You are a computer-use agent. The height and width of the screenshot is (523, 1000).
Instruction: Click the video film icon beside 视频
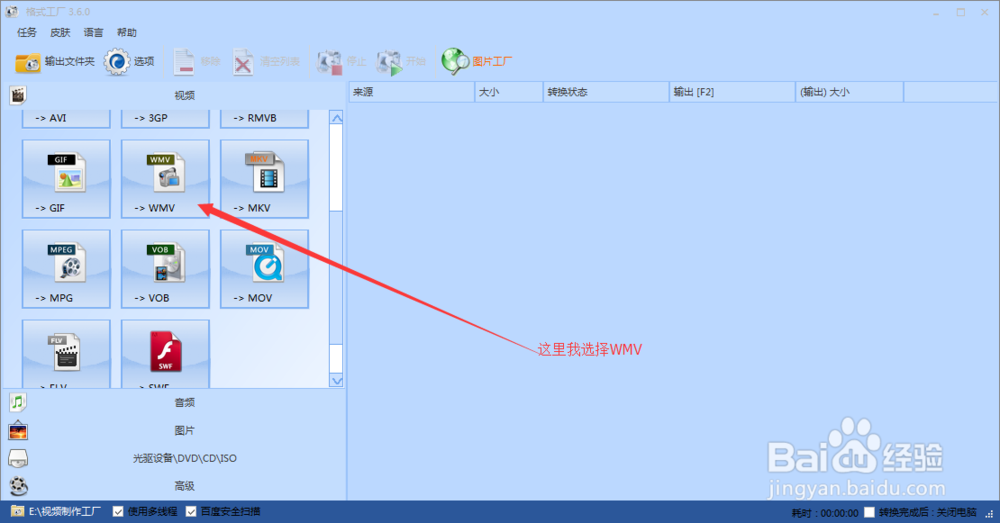pyautogui.click(x=18, y=96)
